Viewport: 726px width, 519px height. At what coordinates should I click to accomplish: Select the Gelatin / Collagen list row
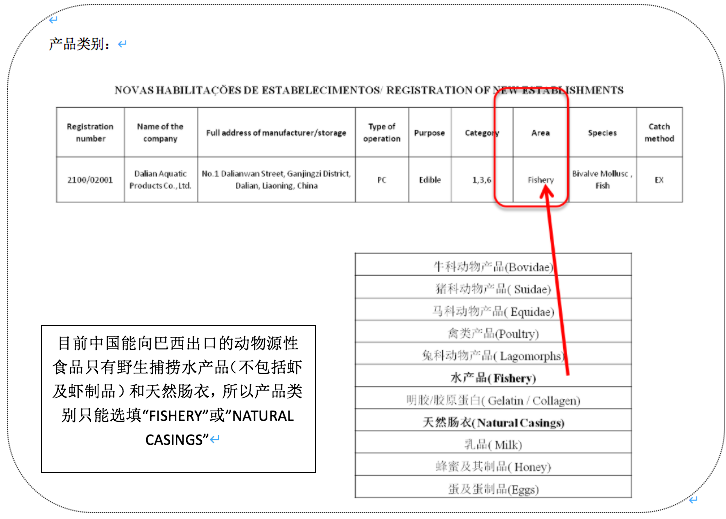[493, 401]
